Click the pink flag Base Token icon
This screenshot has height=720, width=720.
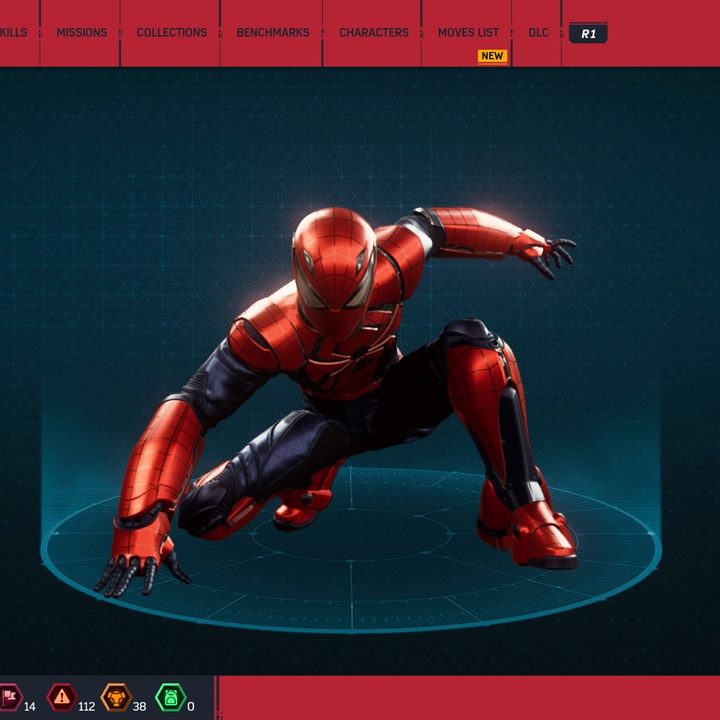(10, 698)
